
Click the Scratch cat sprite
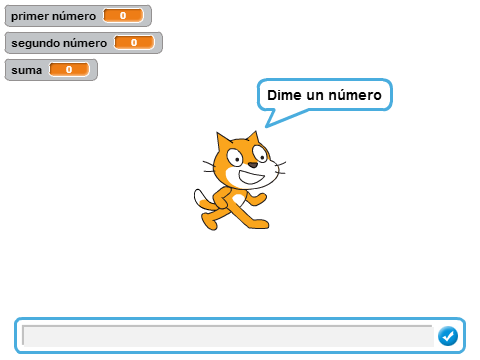pos(240,181)
